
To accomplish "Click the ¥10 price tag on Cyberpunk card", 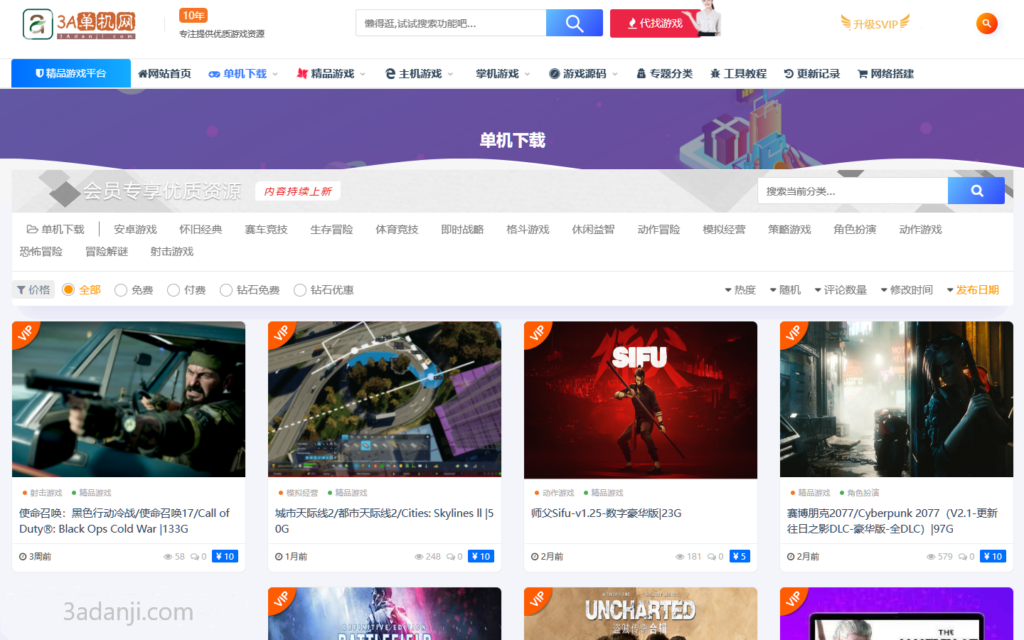I will (993, 556).
